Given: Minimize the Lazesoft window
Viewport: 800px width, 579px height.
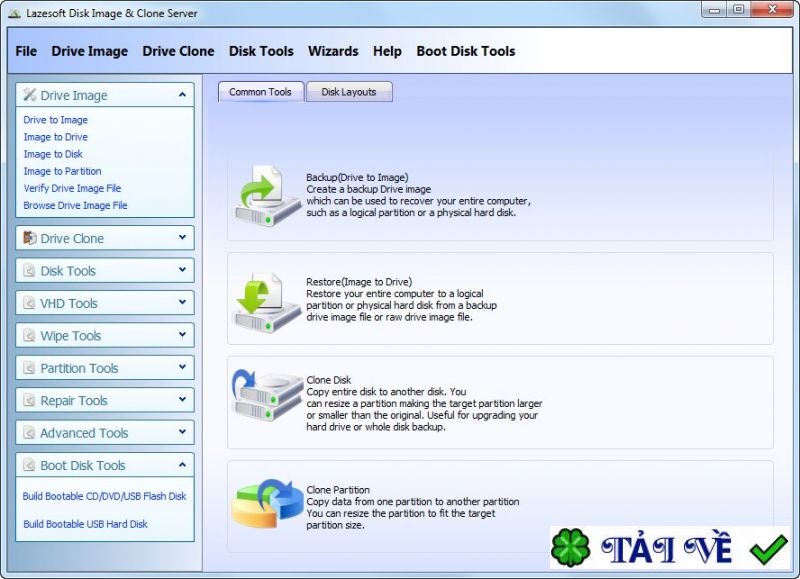Looking at the screenshot, I should [715, 10].
